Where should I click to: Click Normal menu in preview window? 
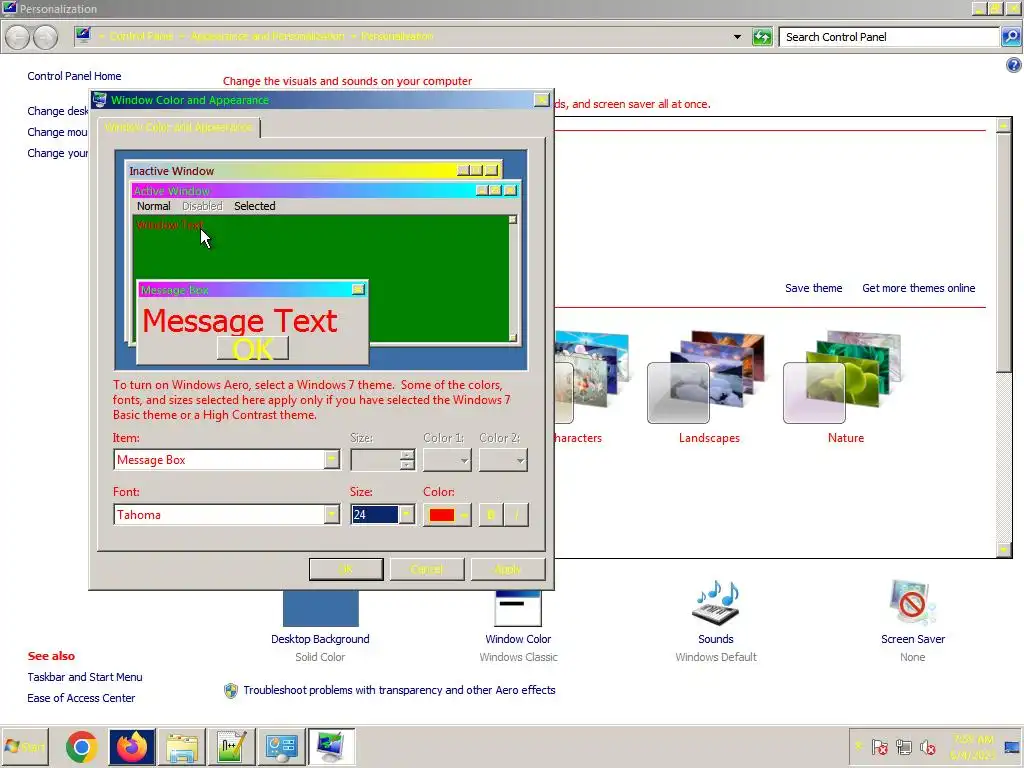(x=153, y=206)
